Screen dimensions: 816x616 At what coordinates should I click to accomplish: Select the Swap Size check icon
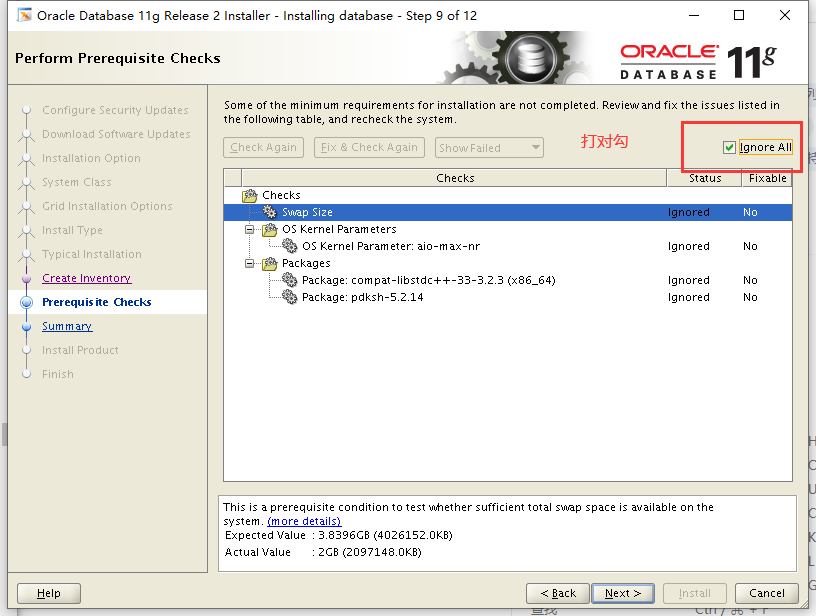[267, 211]
